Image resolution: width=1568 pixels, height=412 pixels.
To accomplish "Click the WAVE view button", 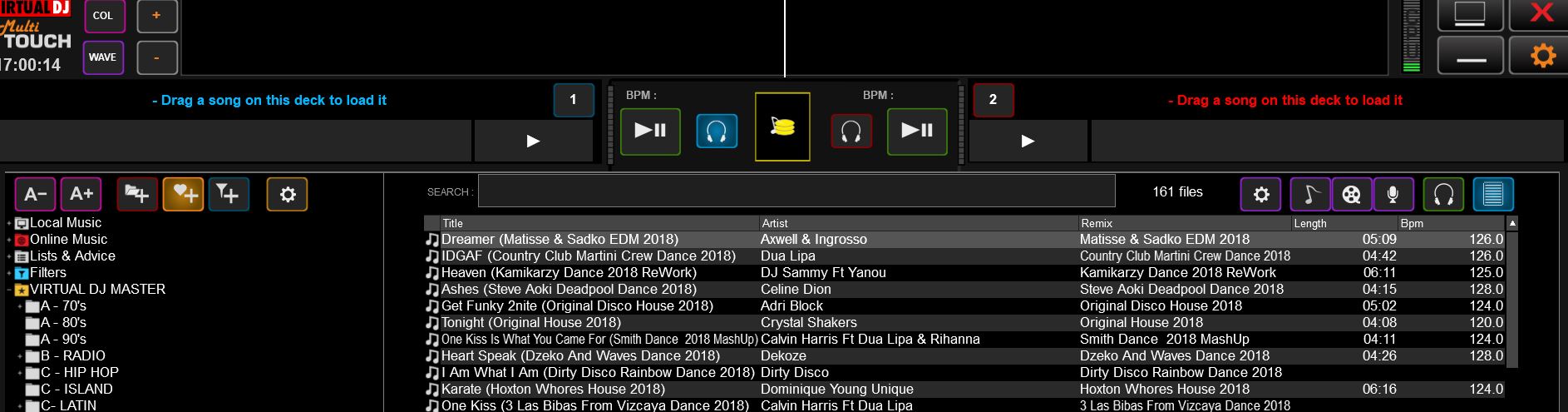I will [x=103, y=57].
